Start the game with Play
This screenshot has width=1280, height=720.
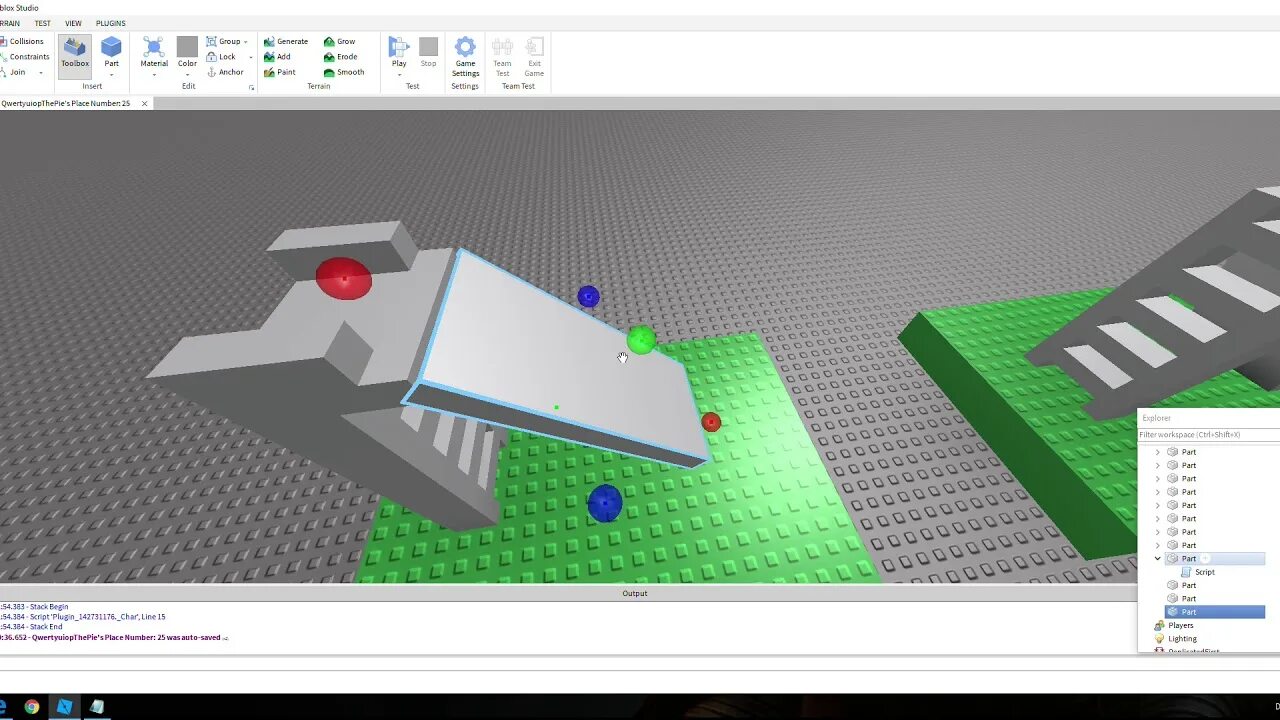click(399, 52)
